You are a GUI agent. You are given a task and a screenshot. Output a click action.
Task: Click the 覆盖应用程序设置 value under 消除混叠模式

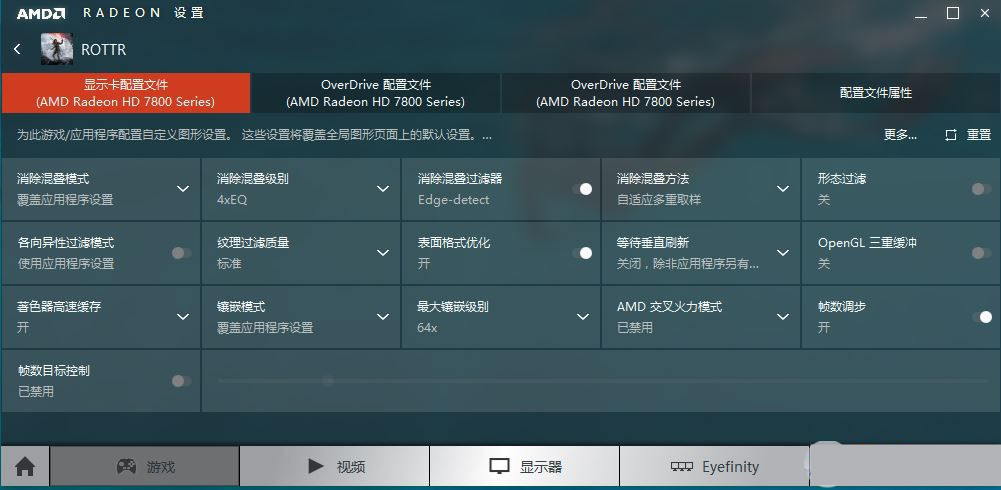coord(66,200)
